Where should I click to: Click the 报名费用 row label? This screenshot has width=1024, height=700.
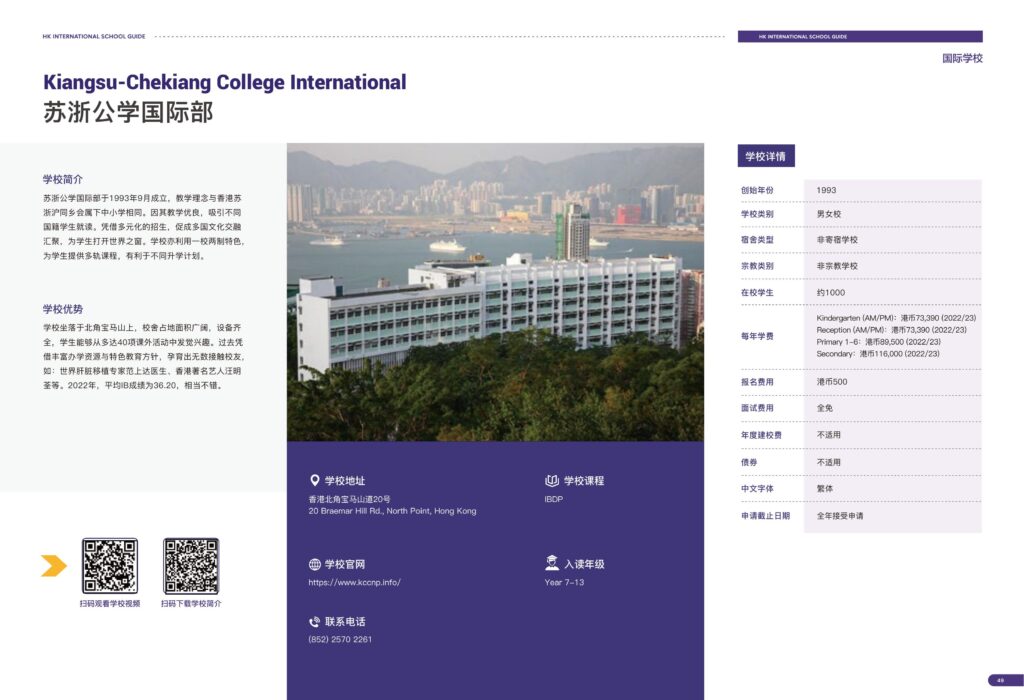tap(757, 382)
